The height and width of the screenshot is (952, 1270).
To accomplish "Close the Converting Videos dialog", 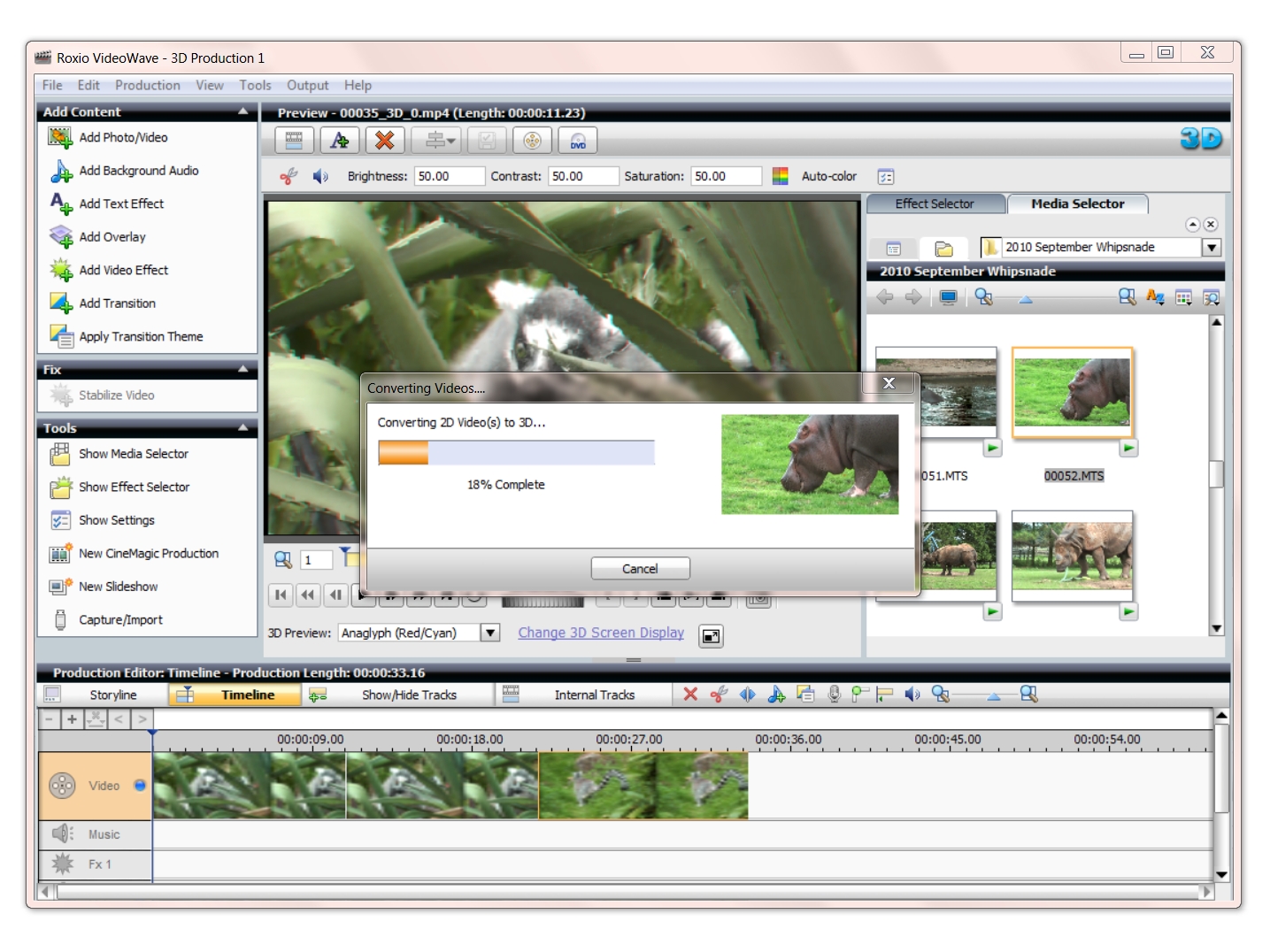I will (889, 383).
